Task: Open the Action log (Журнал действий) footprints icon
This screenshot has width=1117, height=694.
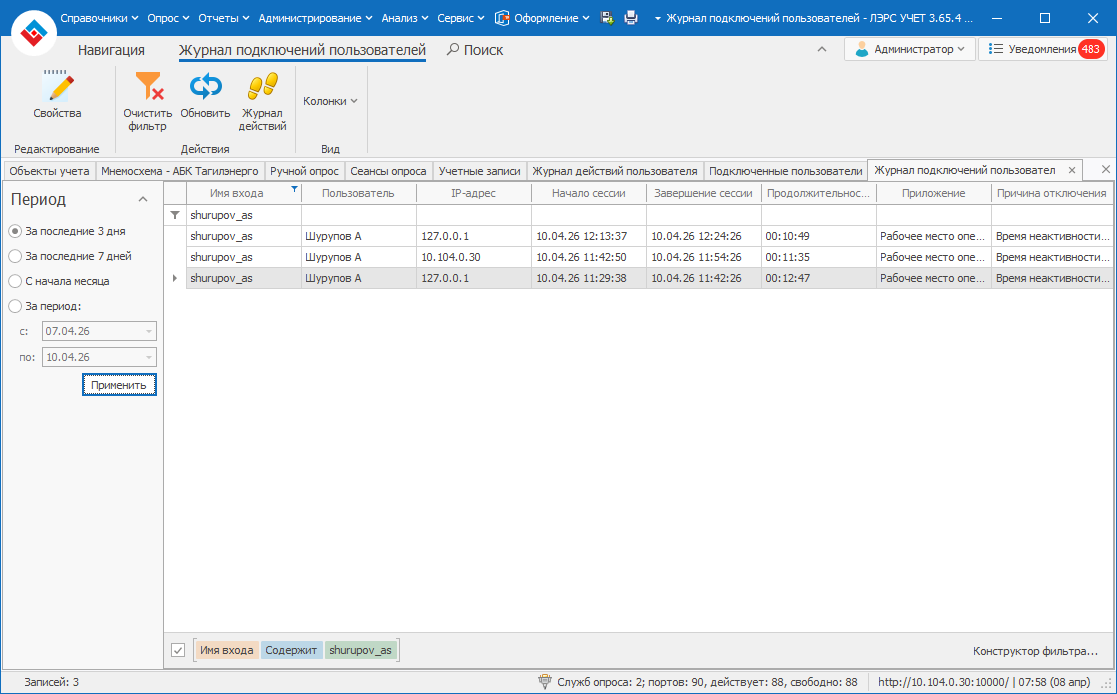Action: point(262,88)
